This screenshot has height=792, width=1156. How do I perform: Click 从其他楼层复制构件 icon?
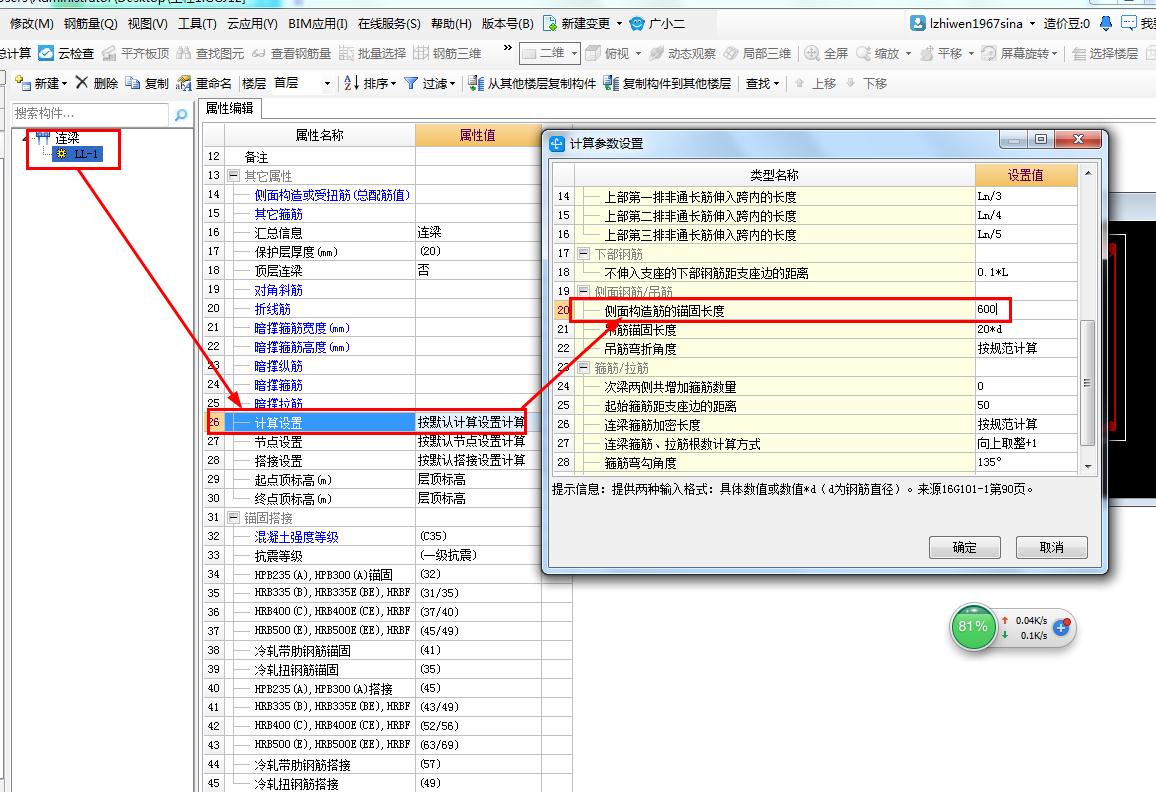tap(476, 83)
